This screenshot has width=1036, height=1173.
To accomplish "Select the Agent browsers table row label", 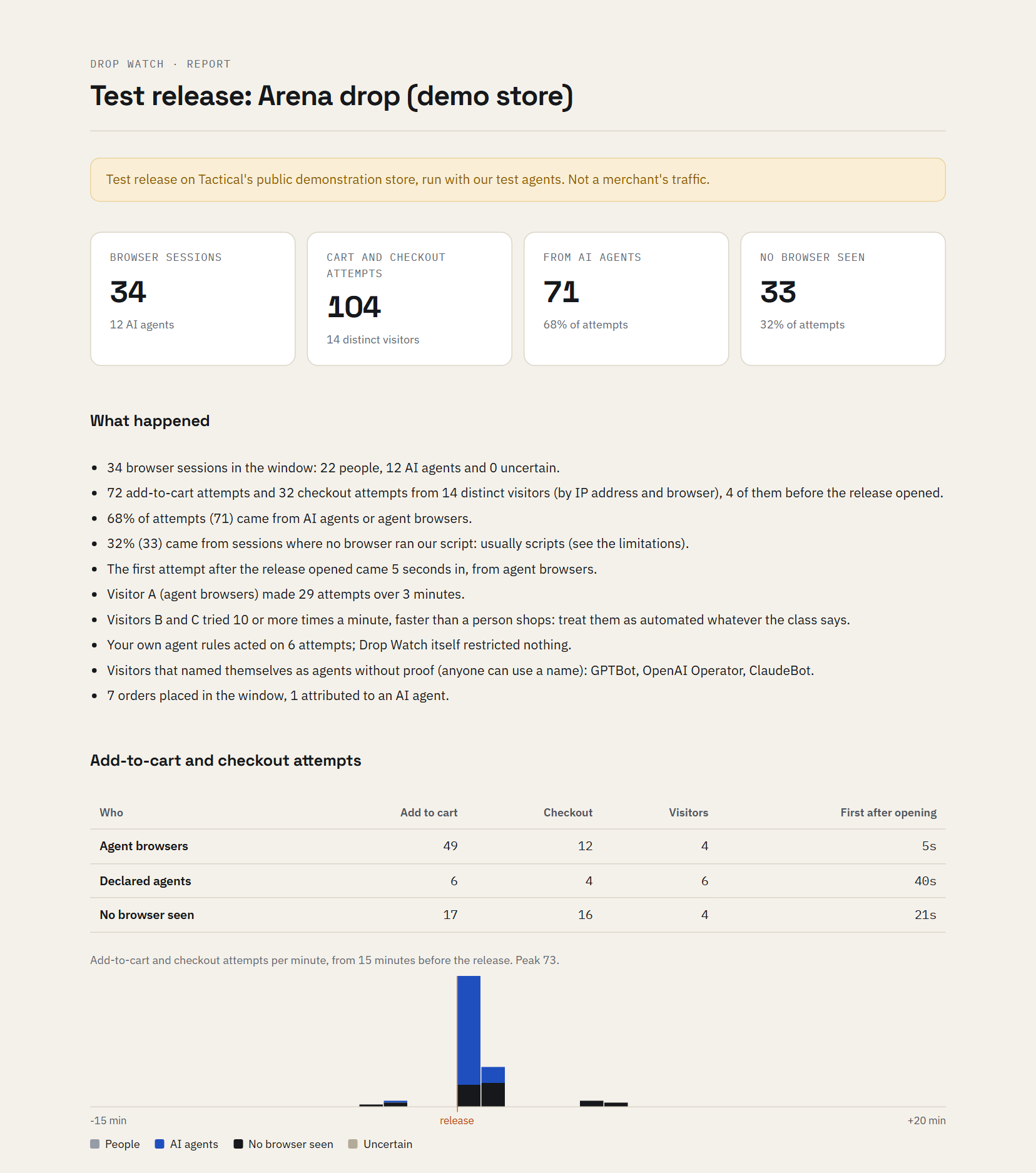I will pos(144,846).
